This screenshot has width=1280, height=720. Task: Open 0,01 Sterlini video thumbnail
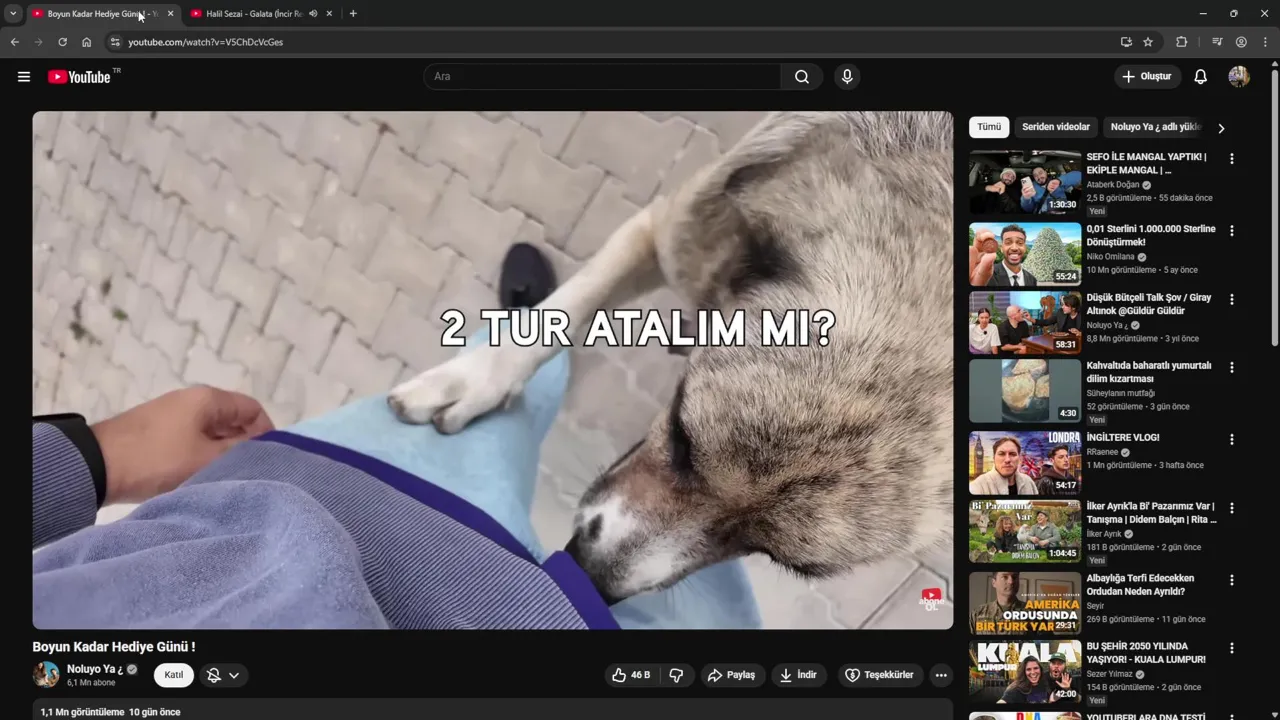1025,254
